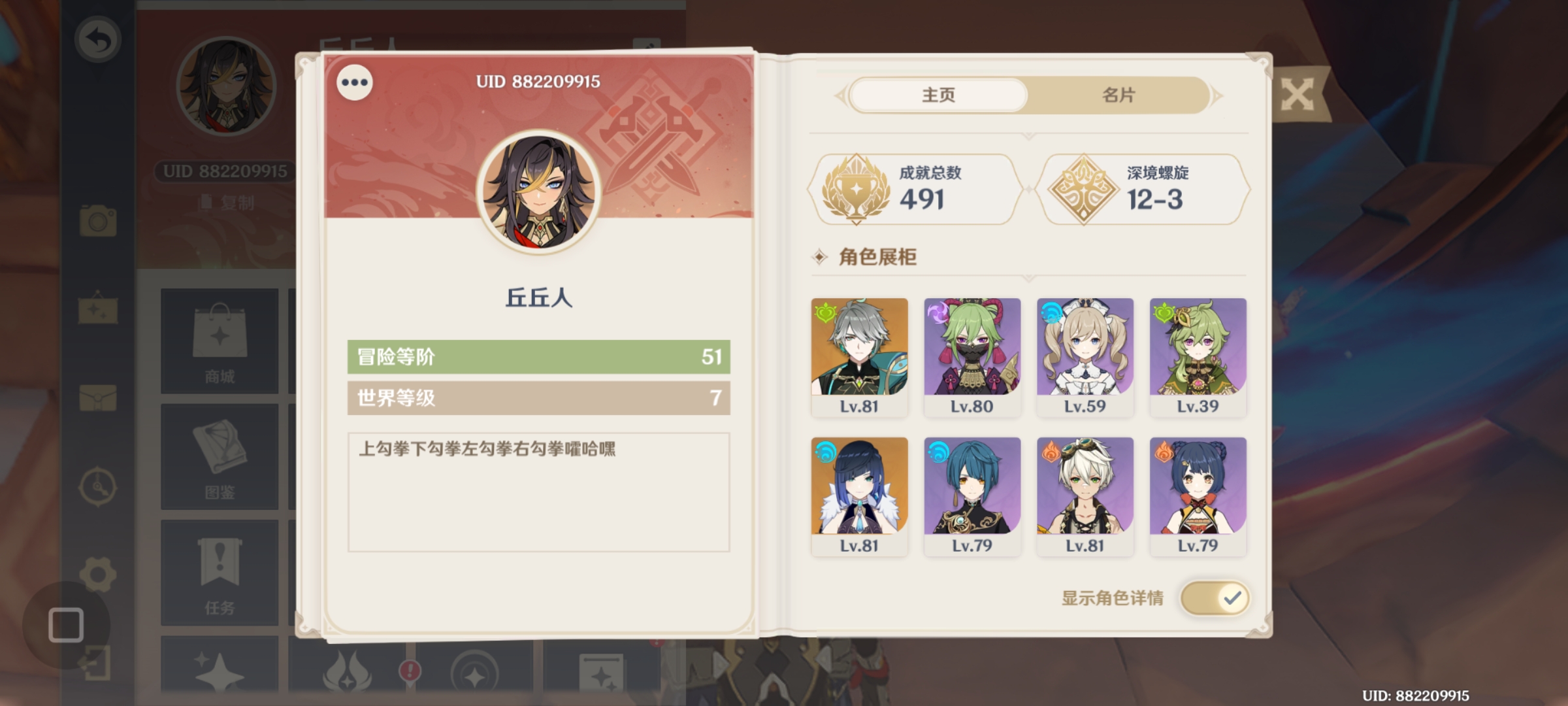Viewport: 1568px width, 706px height.
Task: Open the three-dot options menu
Action: click(x=355, y=82)
